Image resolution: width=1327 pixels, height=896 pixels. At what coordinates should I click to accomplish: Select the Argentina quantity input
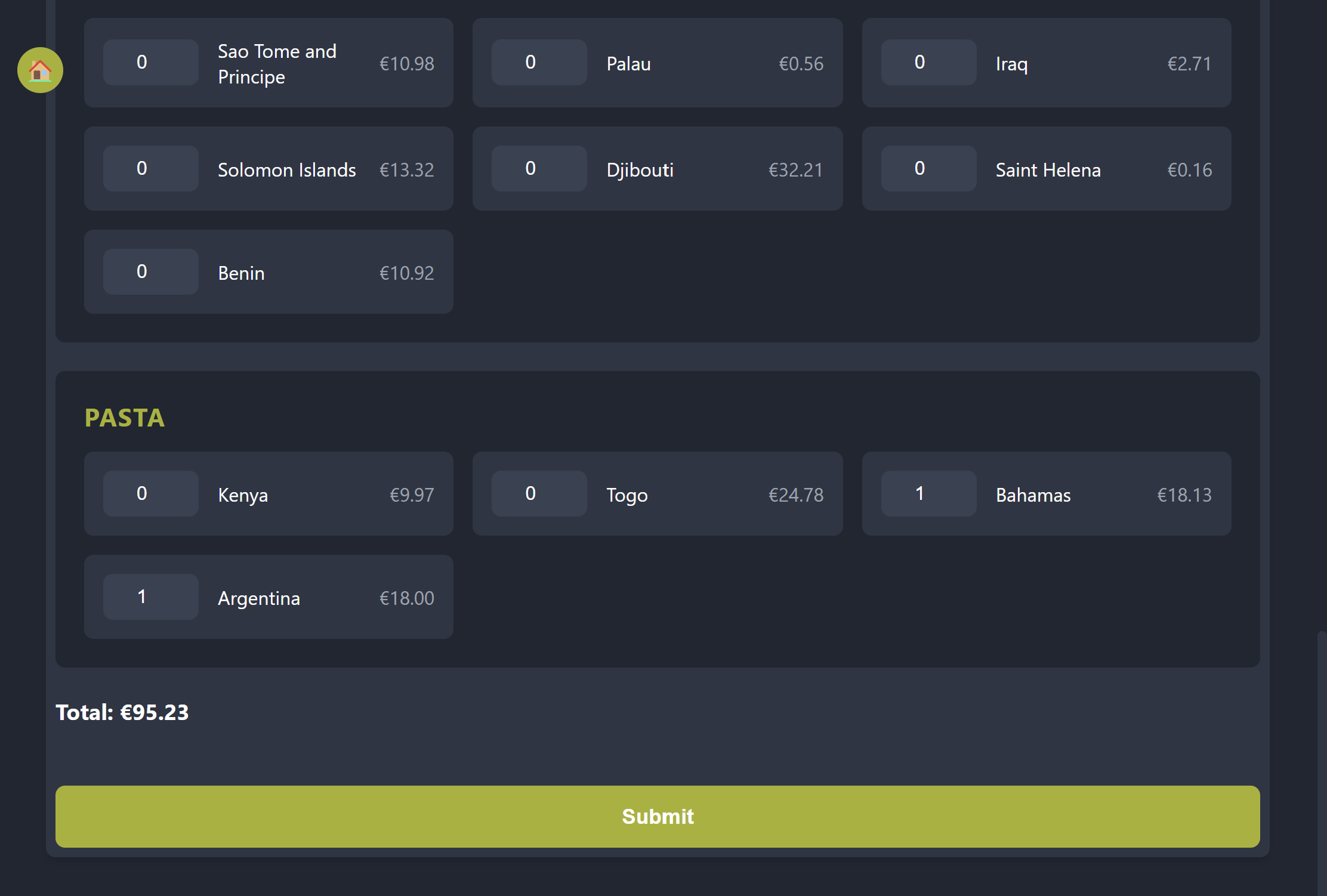coord(150,597)
